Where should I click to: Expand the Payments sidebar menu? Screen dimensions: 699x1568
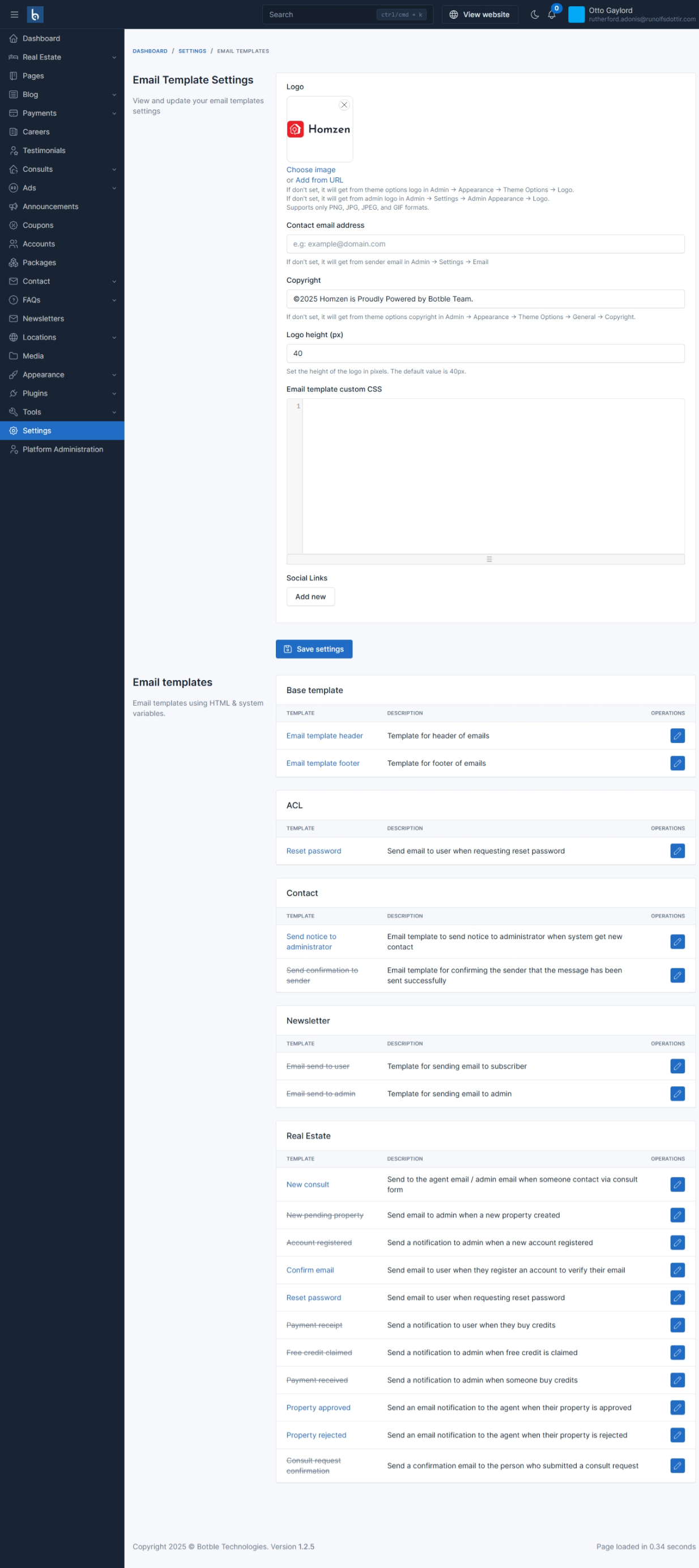click(x=62, y=113)
